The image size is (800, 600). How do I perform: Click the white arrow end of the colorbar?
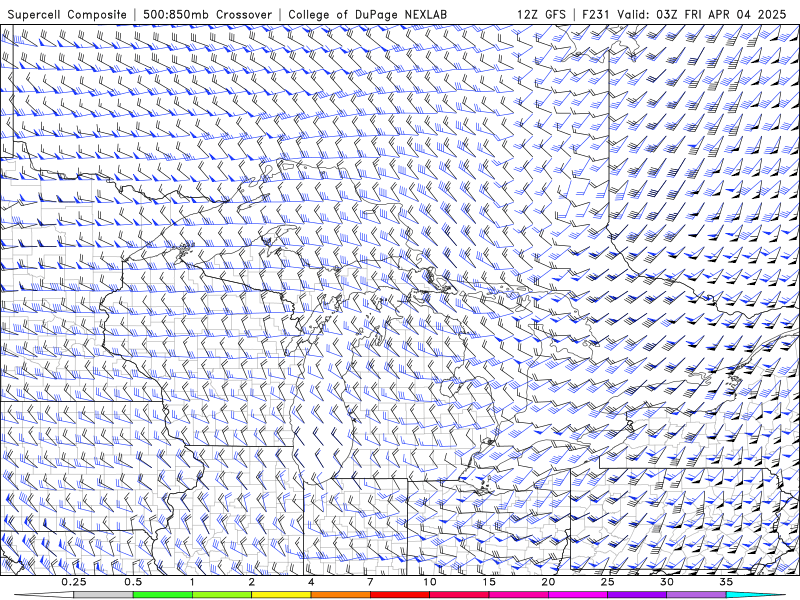(x=44, y=595)
